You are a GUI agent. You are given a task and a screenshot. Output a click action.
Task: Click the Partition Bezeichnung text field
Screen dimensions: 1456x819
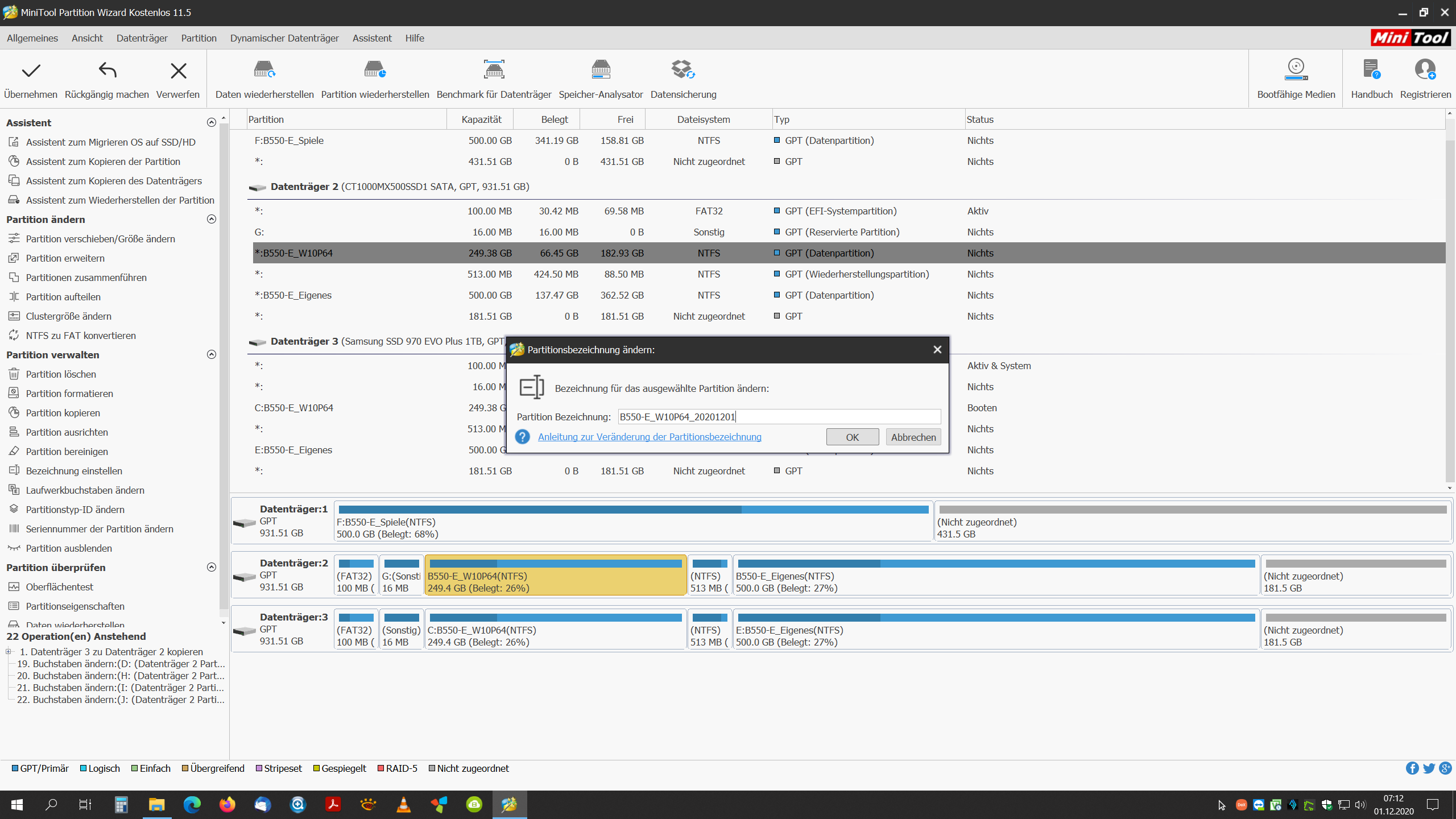click(779, 417)
